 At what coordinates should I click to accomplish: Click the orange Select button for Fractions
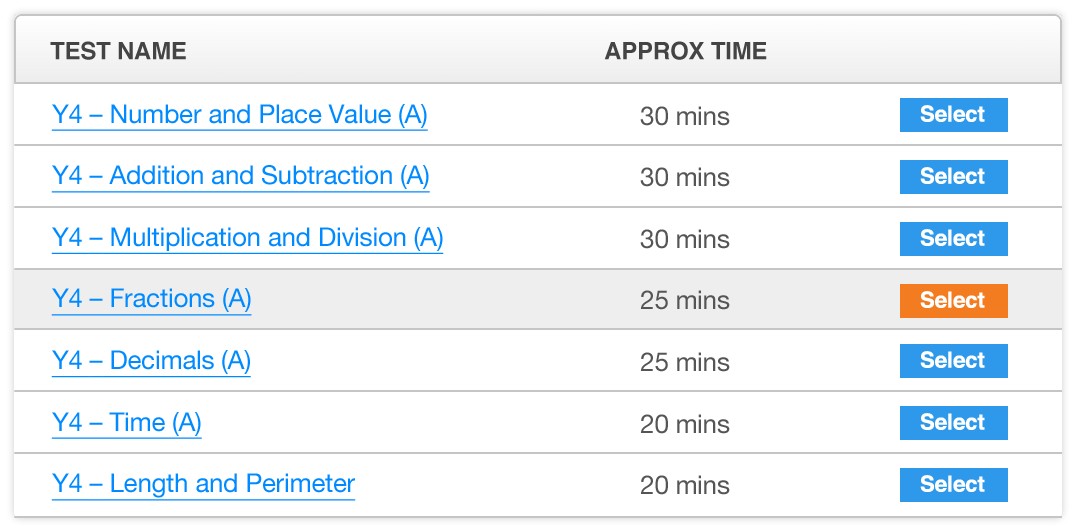tap(954, 301)
